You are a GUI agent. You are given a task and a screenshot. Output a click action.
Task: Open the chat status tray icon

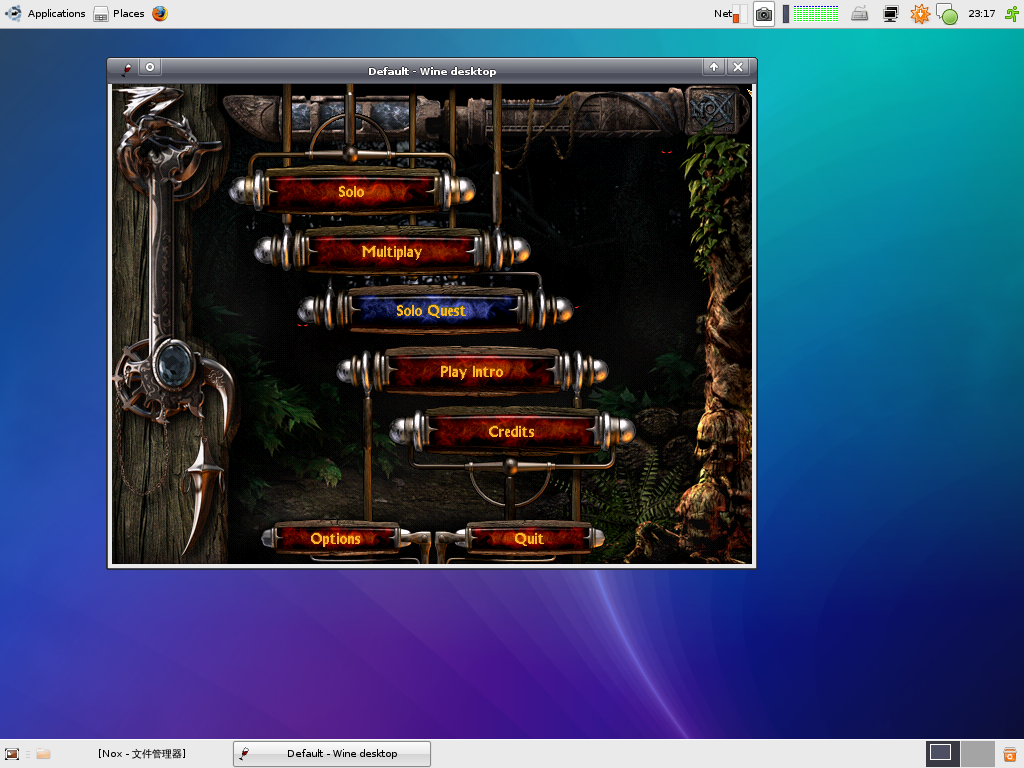(947, 14)
